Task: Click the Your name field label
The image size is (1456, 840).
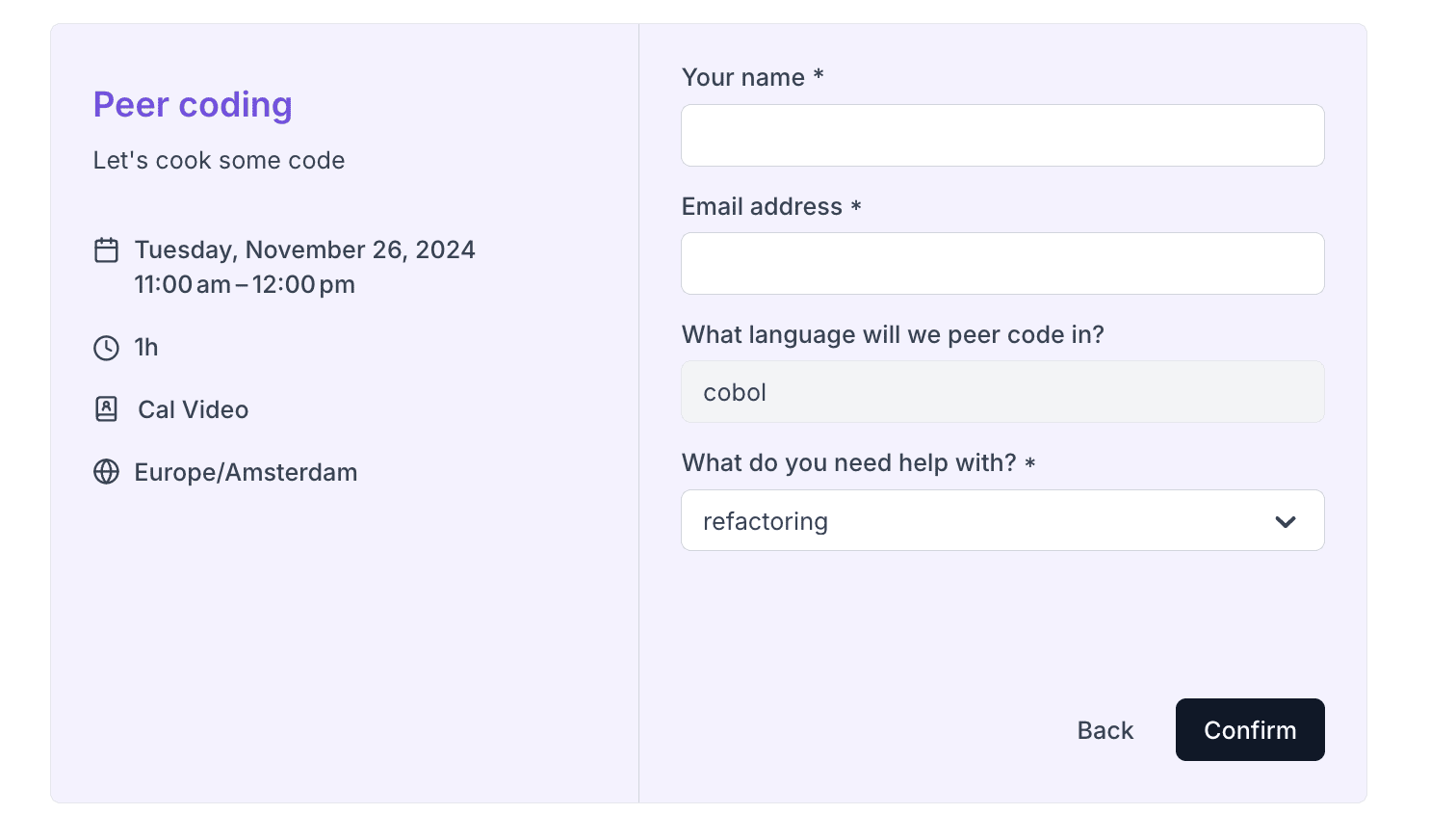Action: tap(742, 77)
